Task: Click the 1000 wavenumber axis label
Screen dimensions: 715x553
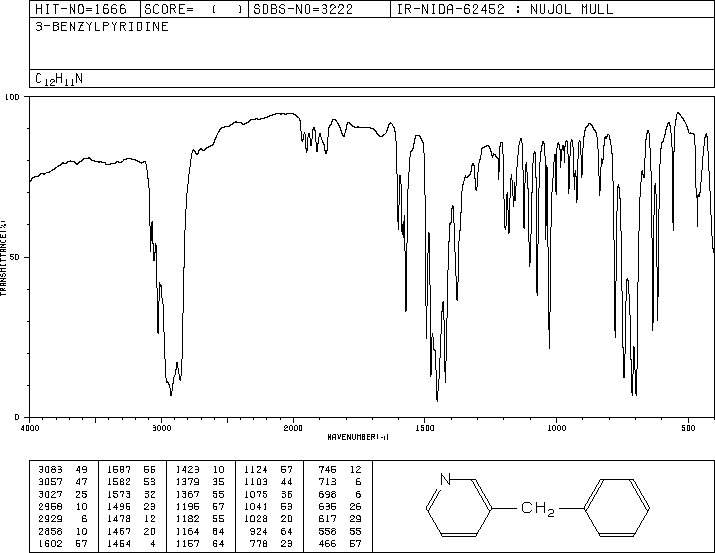Action: 556,428
